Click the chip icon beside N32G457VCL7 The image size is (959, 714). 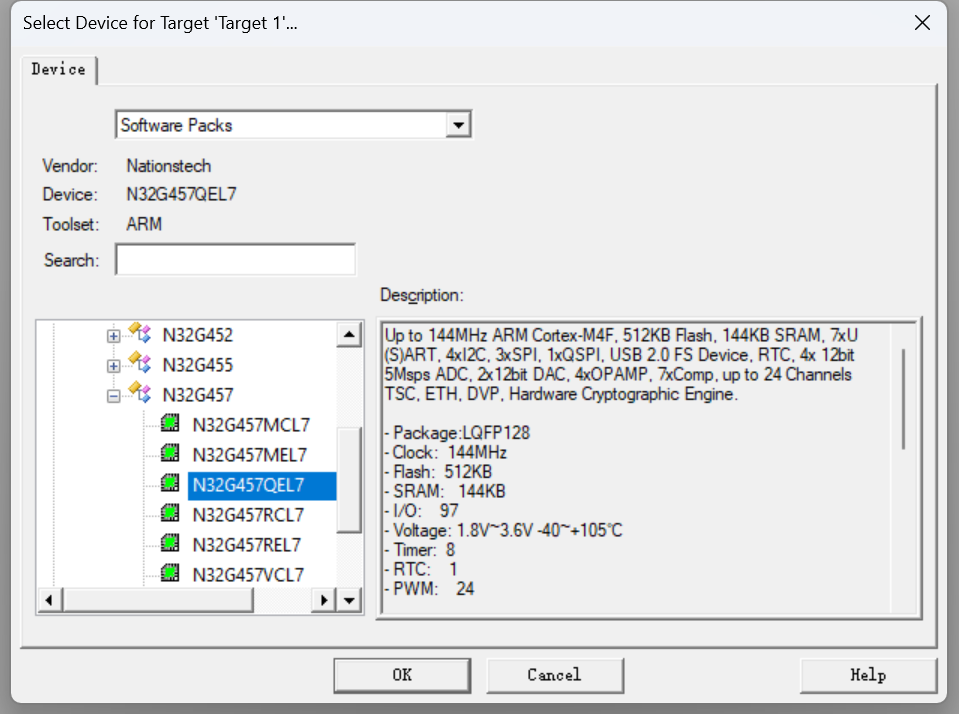pos(170,573)
